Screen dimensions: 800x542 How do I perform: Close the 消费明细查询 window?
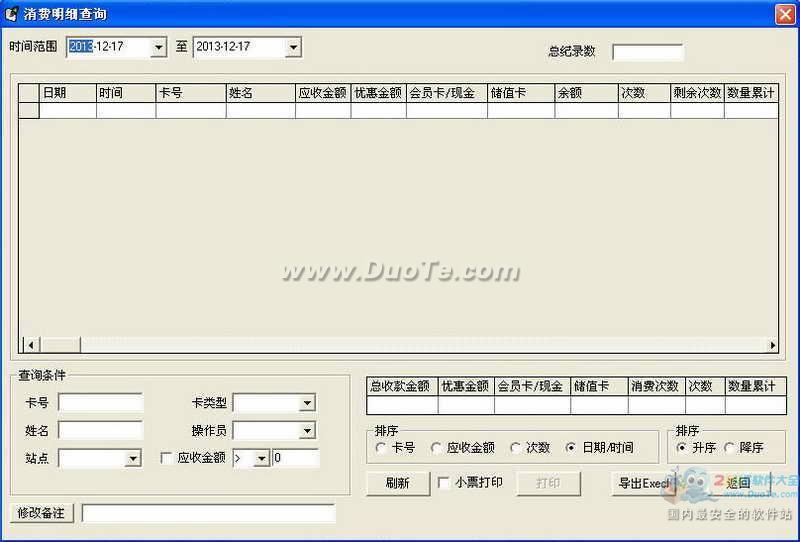coord(784,14)
